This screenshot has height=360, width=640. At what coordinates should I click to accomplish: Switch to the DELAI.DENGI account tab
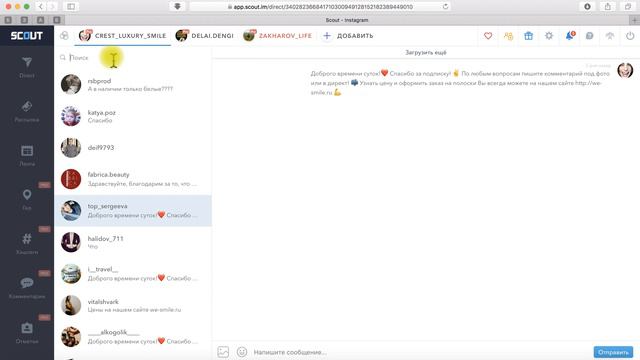pyautogui.click(x=204, y=36)
